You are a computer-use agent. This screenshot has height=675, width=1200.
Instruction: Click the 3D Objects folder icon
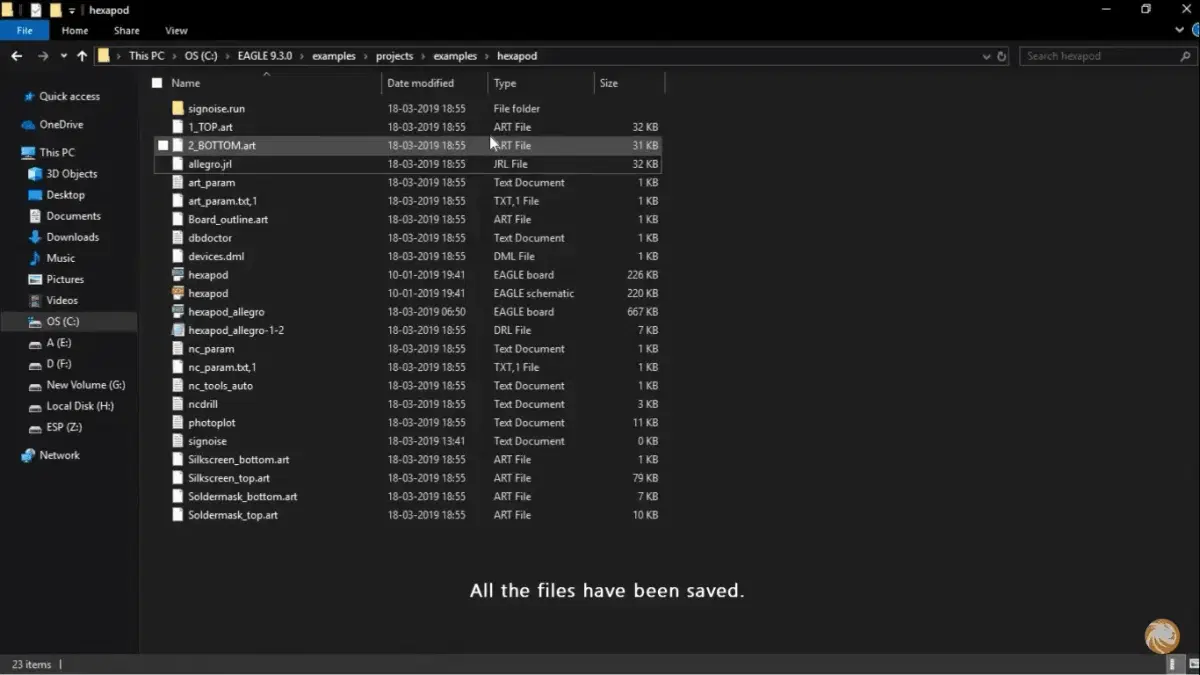coord(34,174)
